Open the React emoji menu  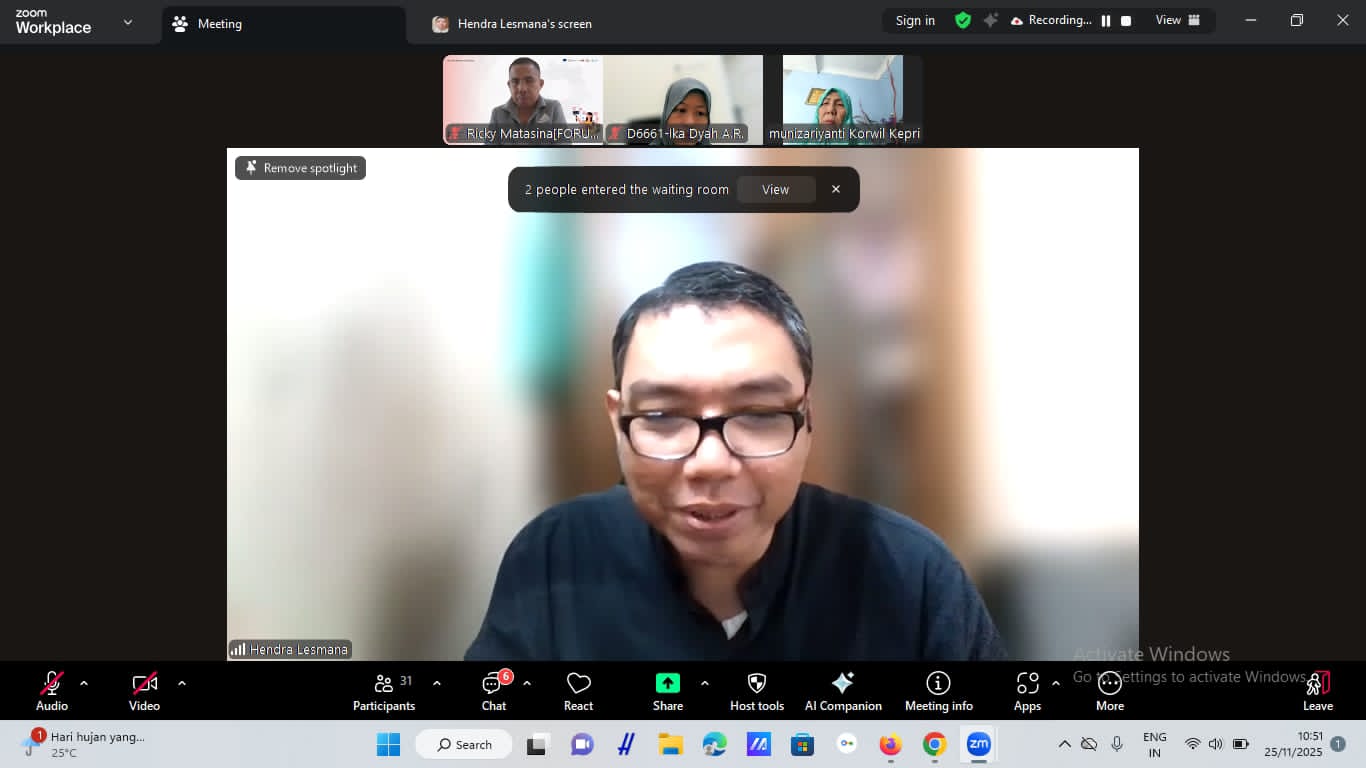tap(578, 691)
